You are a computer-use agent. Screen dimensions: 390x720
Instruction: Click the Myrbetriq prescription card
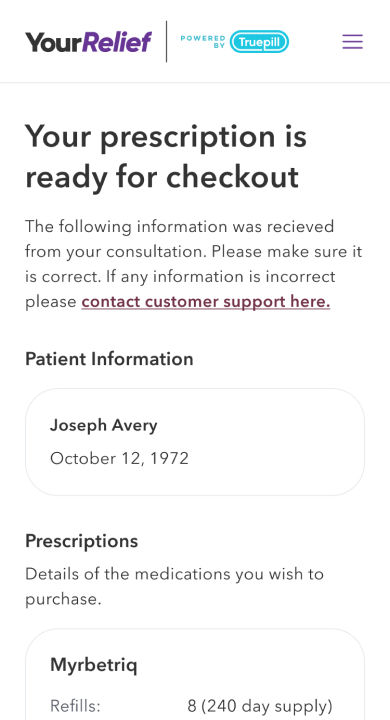tap(195, 675)
